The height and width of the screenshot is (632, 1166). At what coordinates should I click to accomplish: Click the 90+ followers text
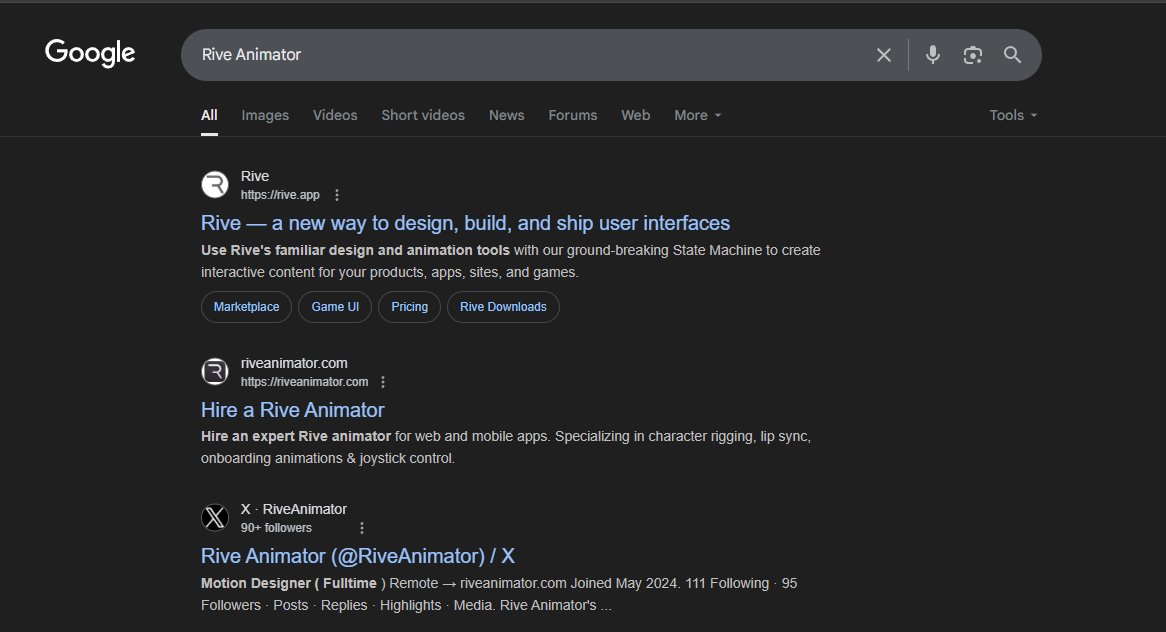[276, 528]
